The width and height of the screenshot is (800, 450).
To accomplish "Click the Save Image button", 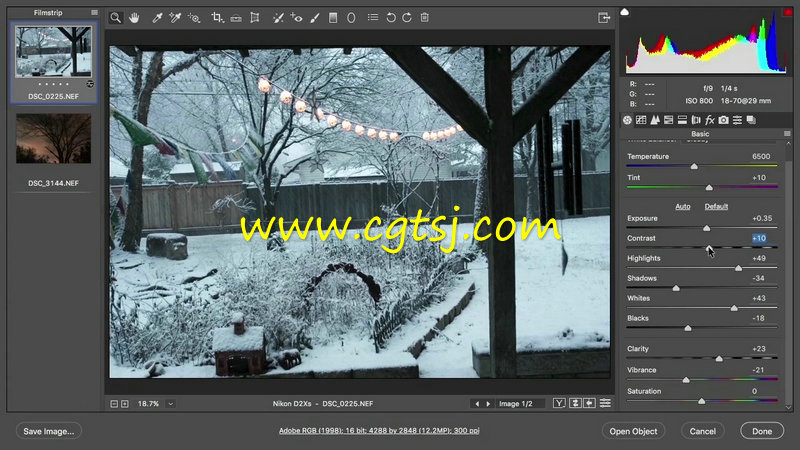I will (48, 431).
